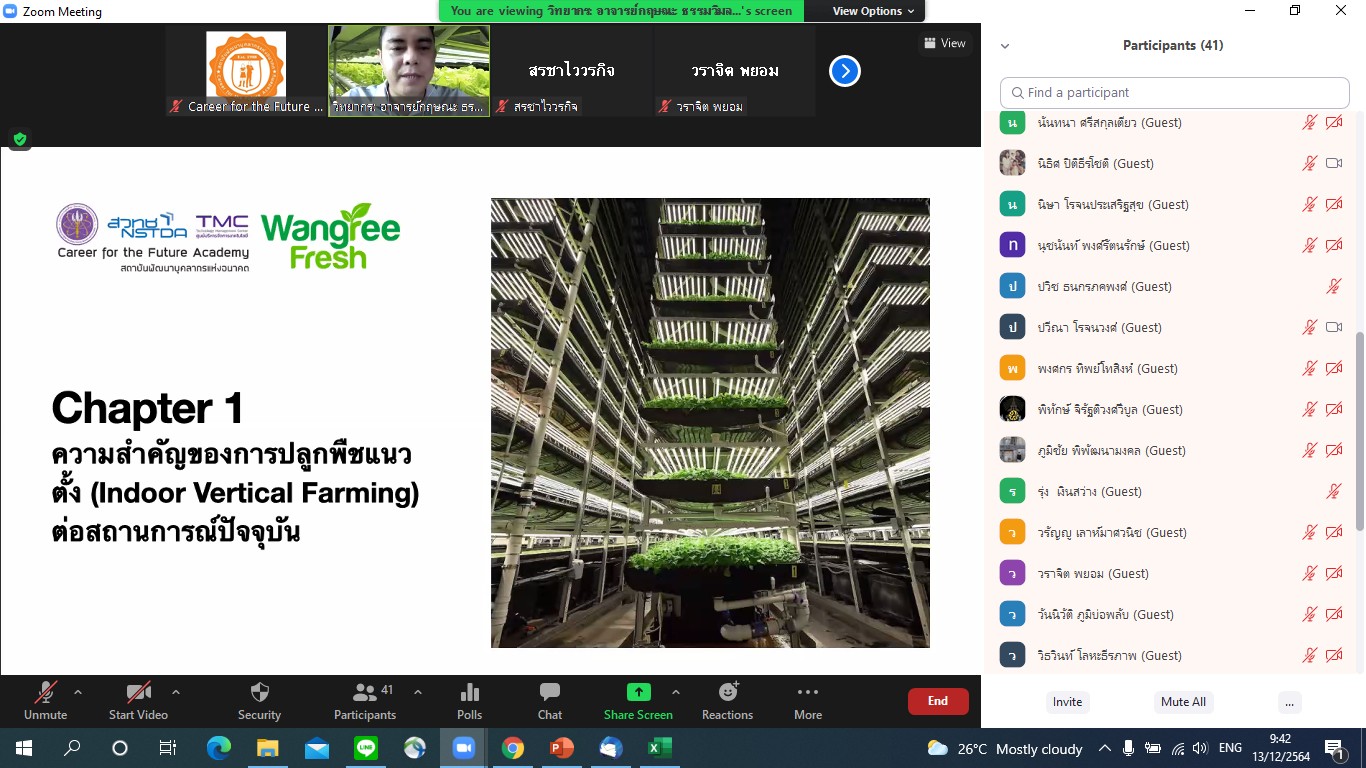
Task: Open the Chat panel icon
Action: click(549, 693)
